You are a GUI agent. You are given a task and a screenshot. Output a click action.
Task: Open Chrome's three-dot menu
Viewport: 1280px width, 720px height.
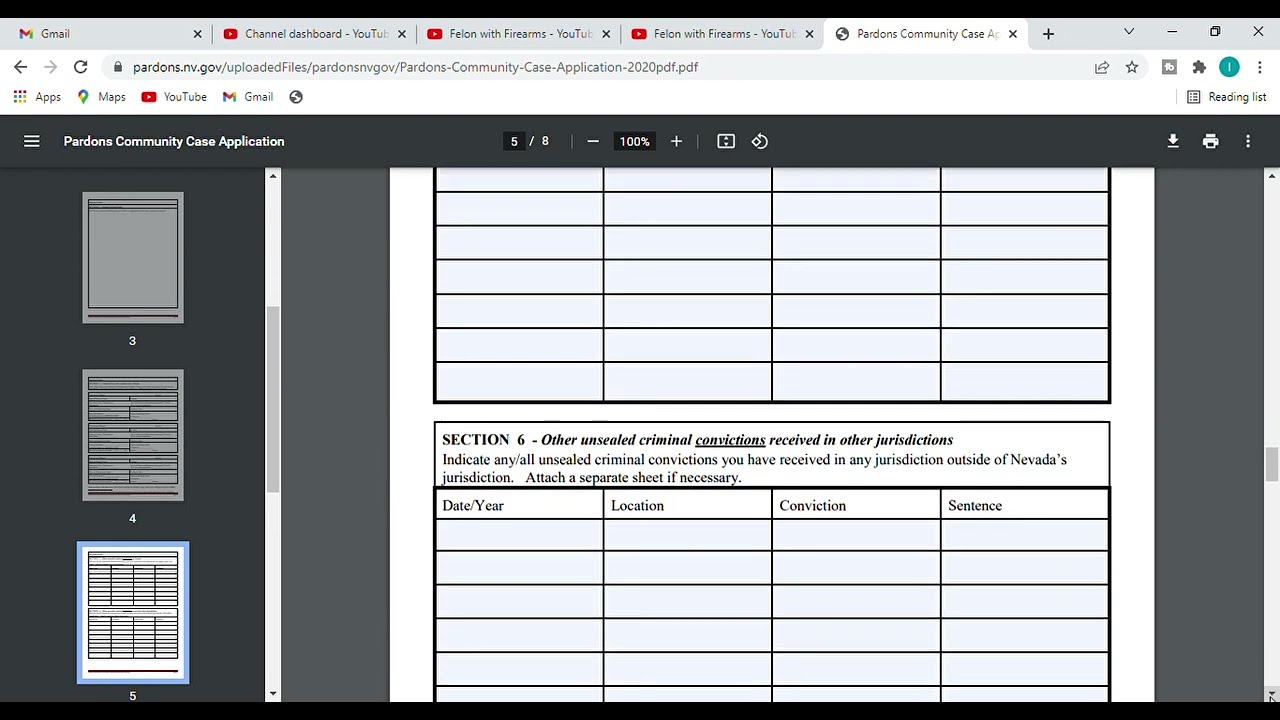click(1260, 67)
